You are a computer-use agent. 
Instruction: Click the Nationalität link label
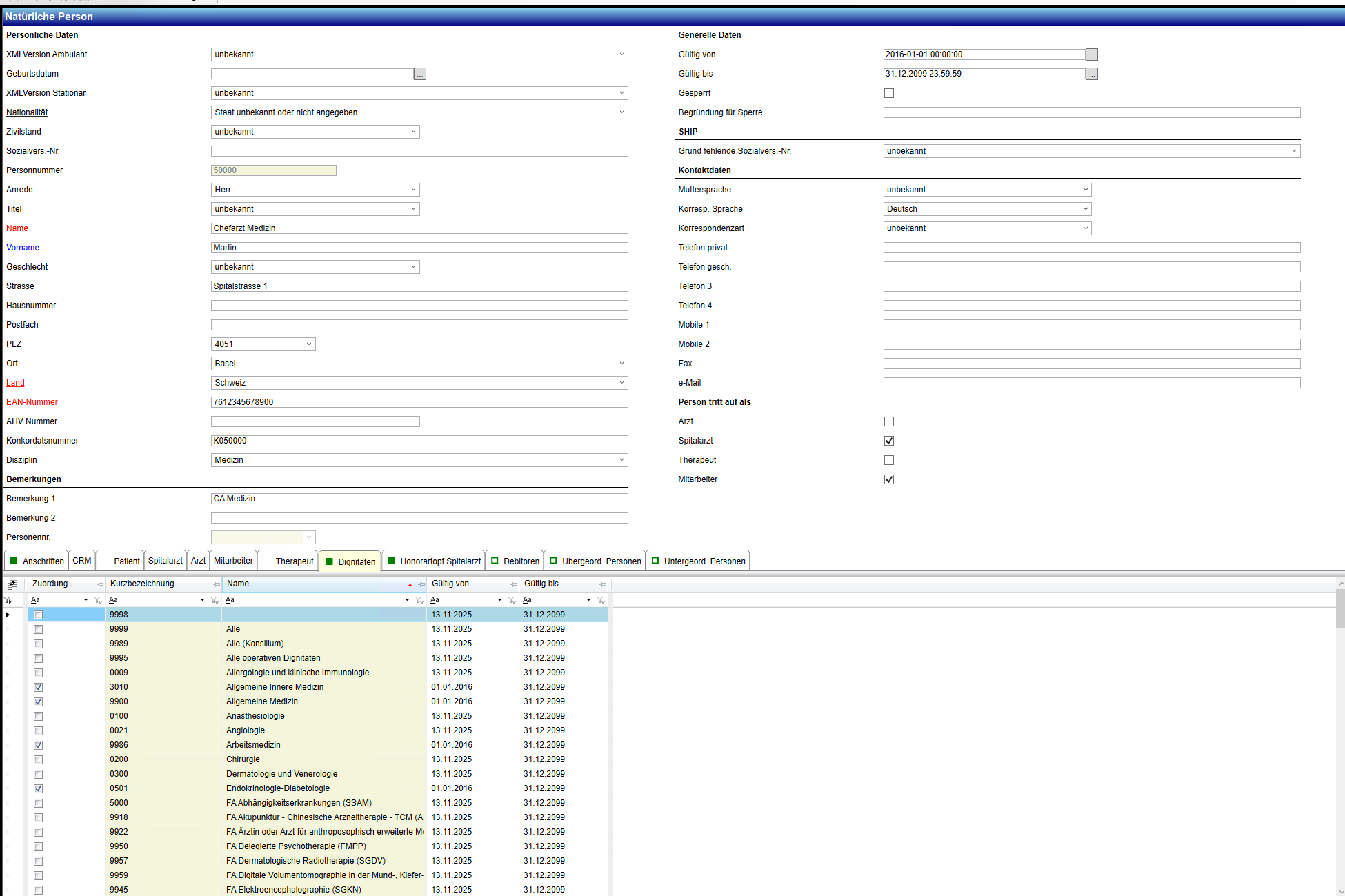(x=27, y=112)
